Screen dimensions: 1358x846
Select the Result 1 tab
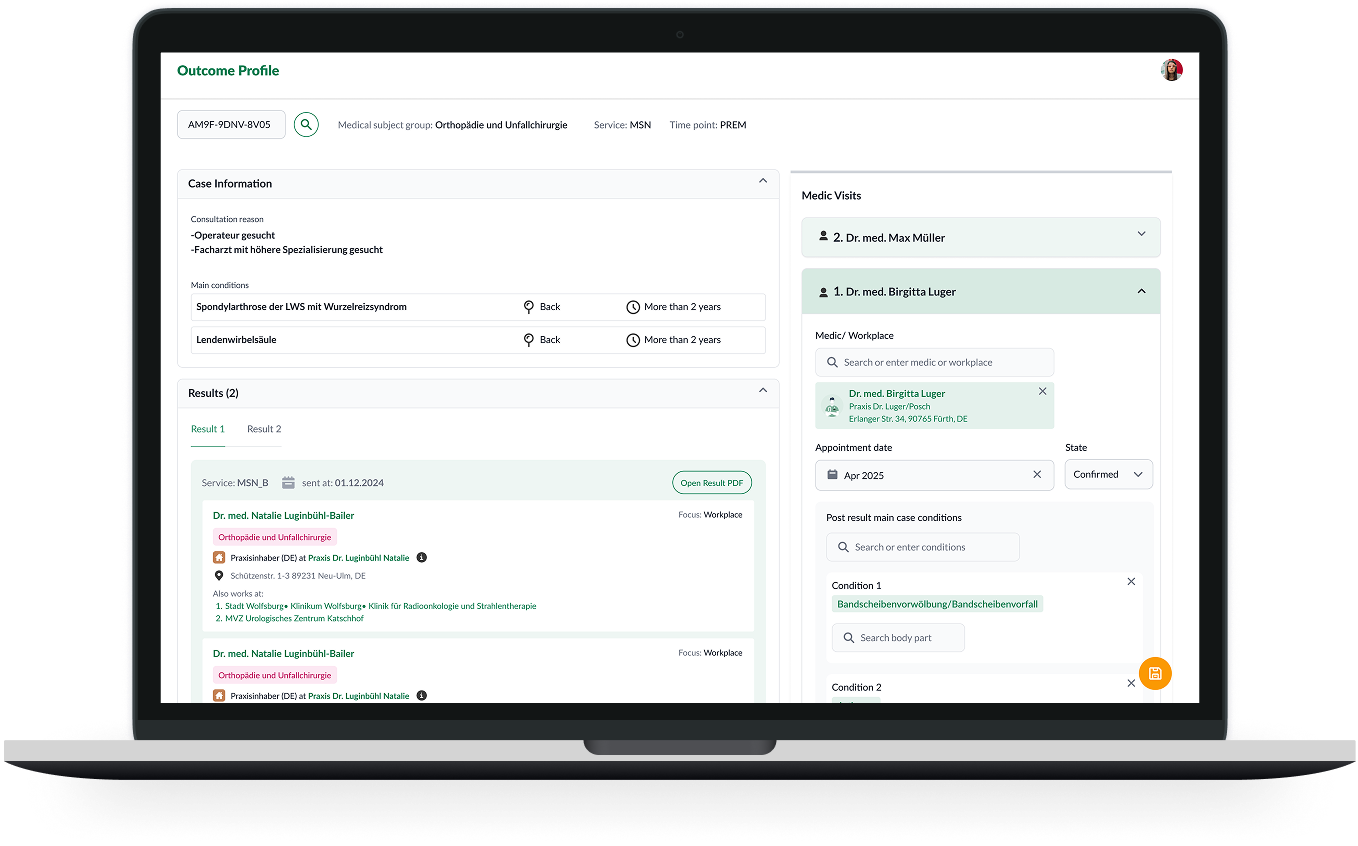click(x=208, y=429)
